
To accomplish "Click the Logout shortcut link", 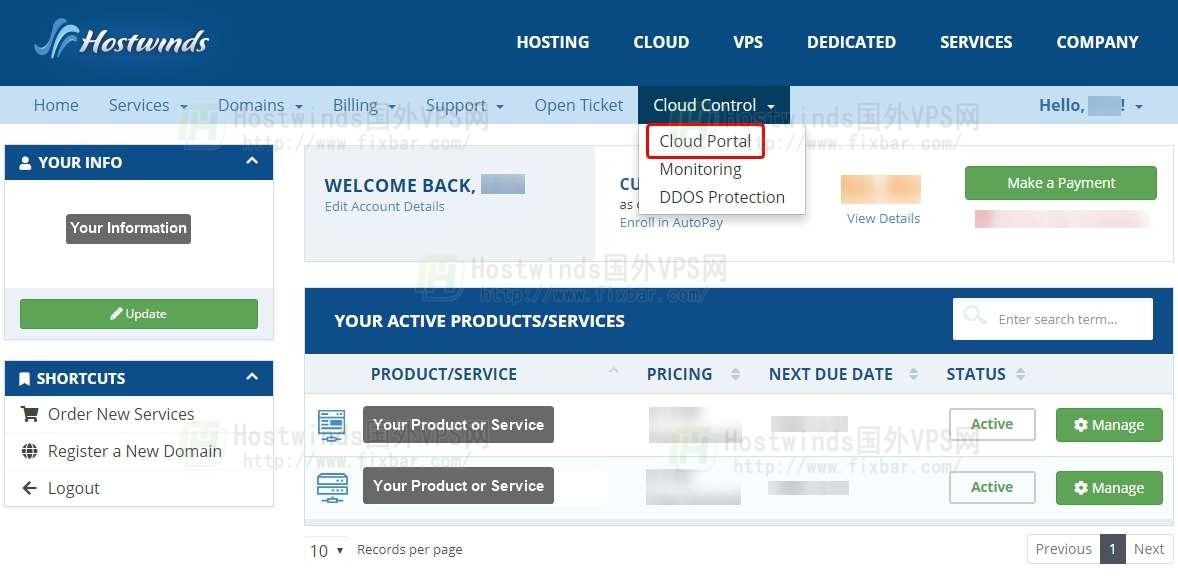I will (74, 488).
